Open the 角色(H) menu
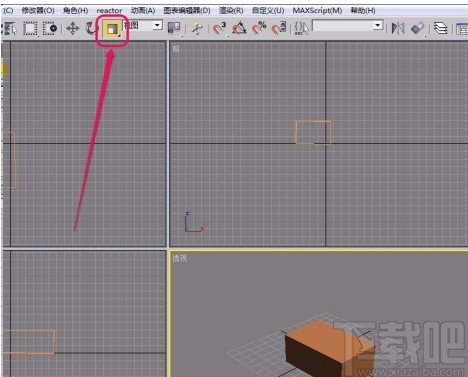The width and height of the screenshot is (468, 377). [x=76, y=10]
